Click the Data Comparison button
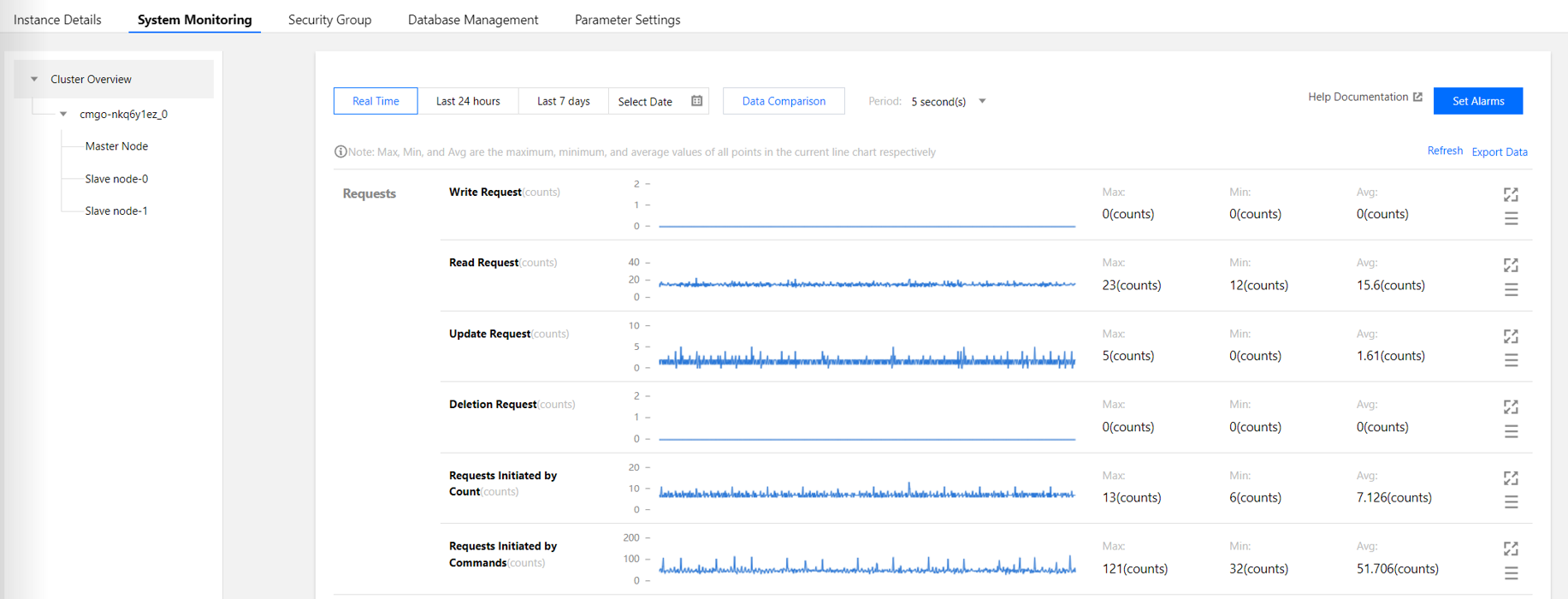The width and height of the screenshot is (1568, 599). 784,101
